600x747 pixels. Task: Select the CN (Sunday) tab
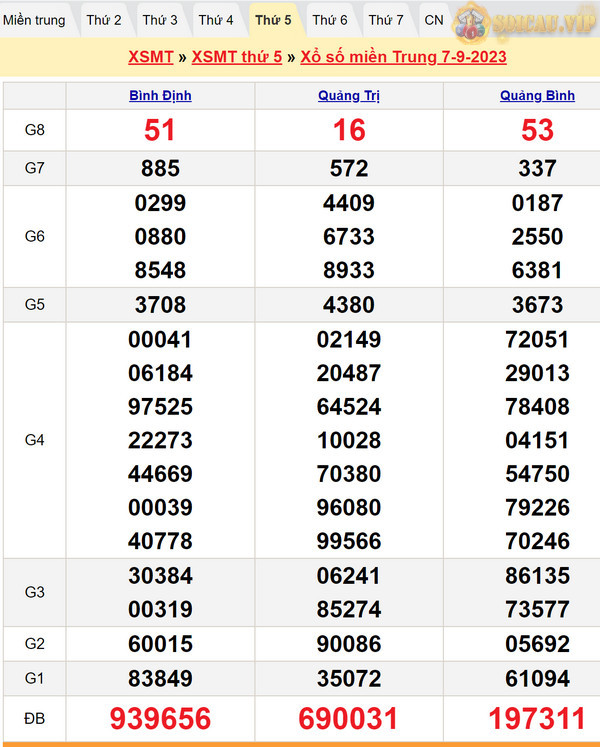[433, 20]
